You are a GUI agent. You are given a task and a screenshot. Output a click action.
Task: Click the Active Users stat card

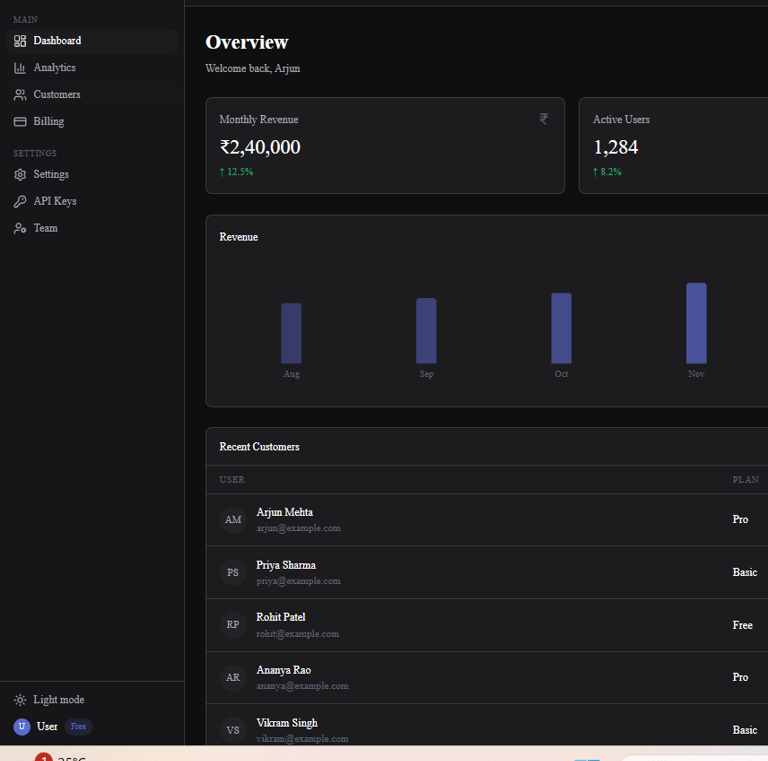[673, 145]
